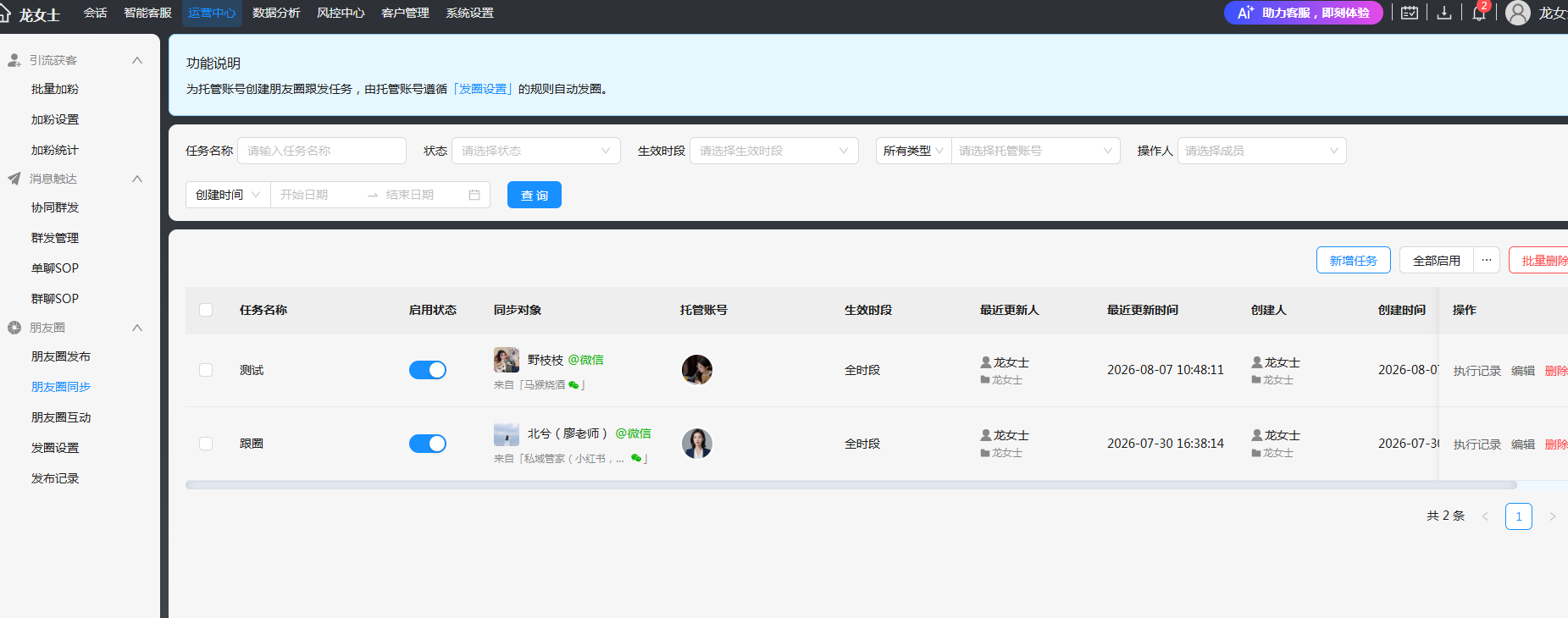The width and height of the screenshot is (1568, 618).
Task: Open the notification bell icon
Action: pos(1479,13)
